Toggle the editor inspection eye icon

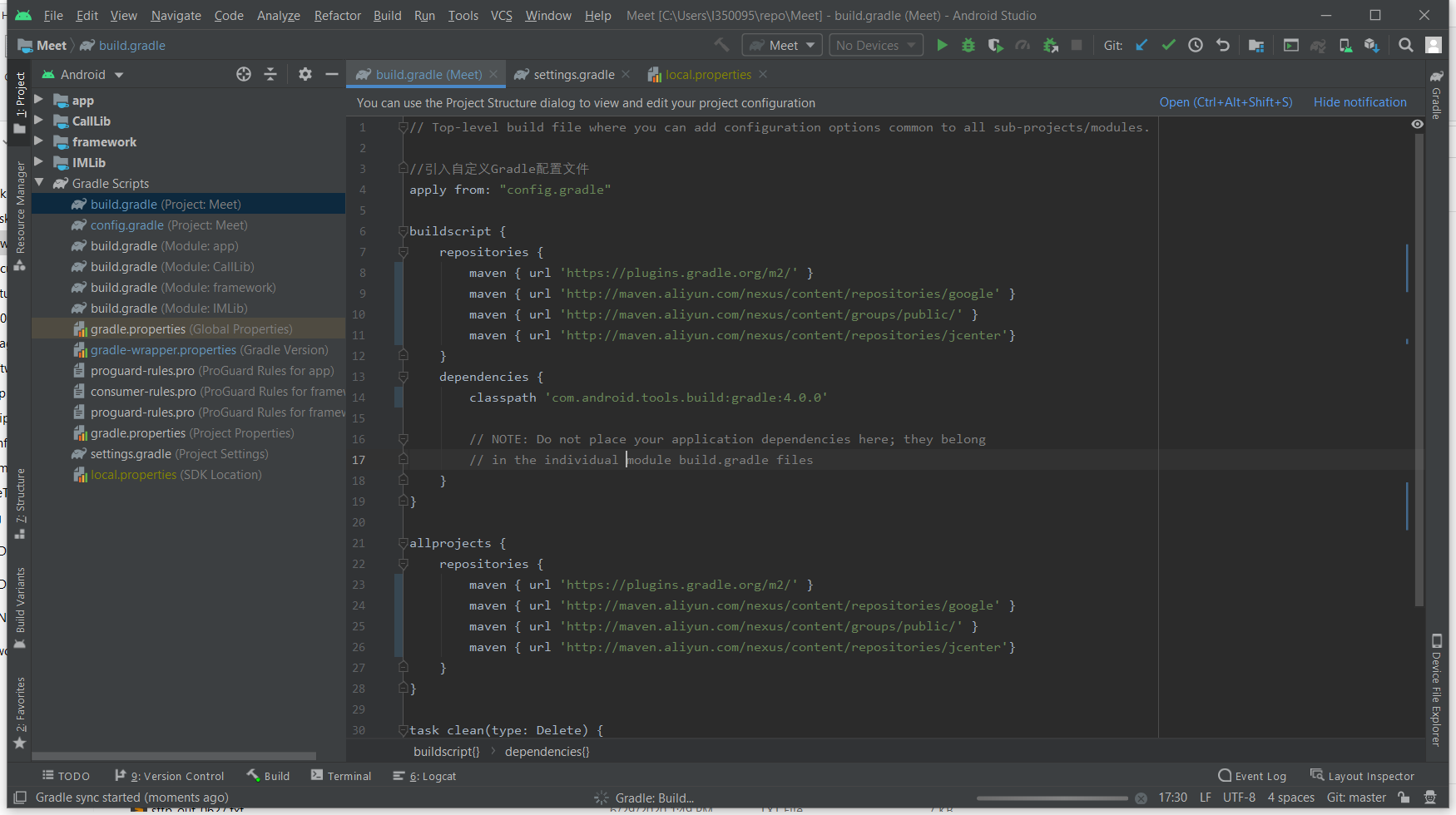tap(1417, 124)
